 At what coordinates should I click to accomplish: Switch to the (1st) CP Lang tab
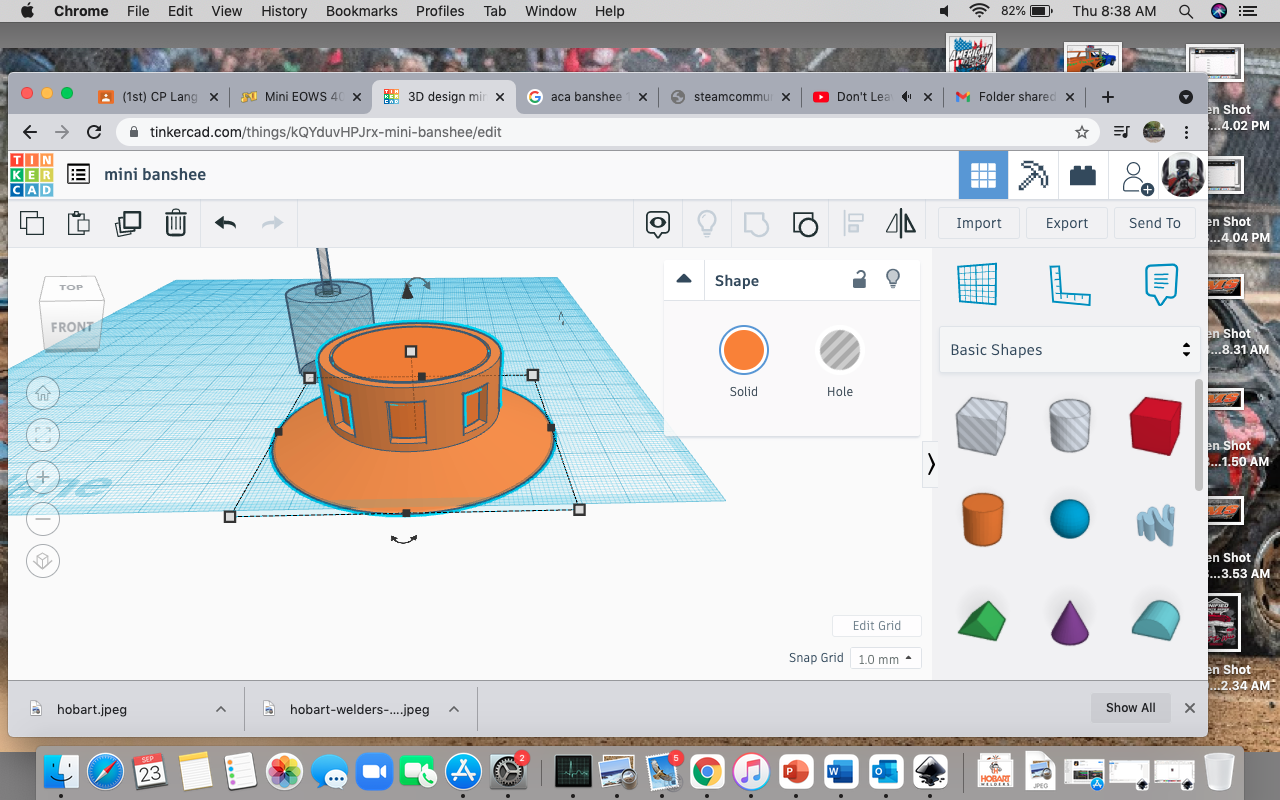pos(158,97)
